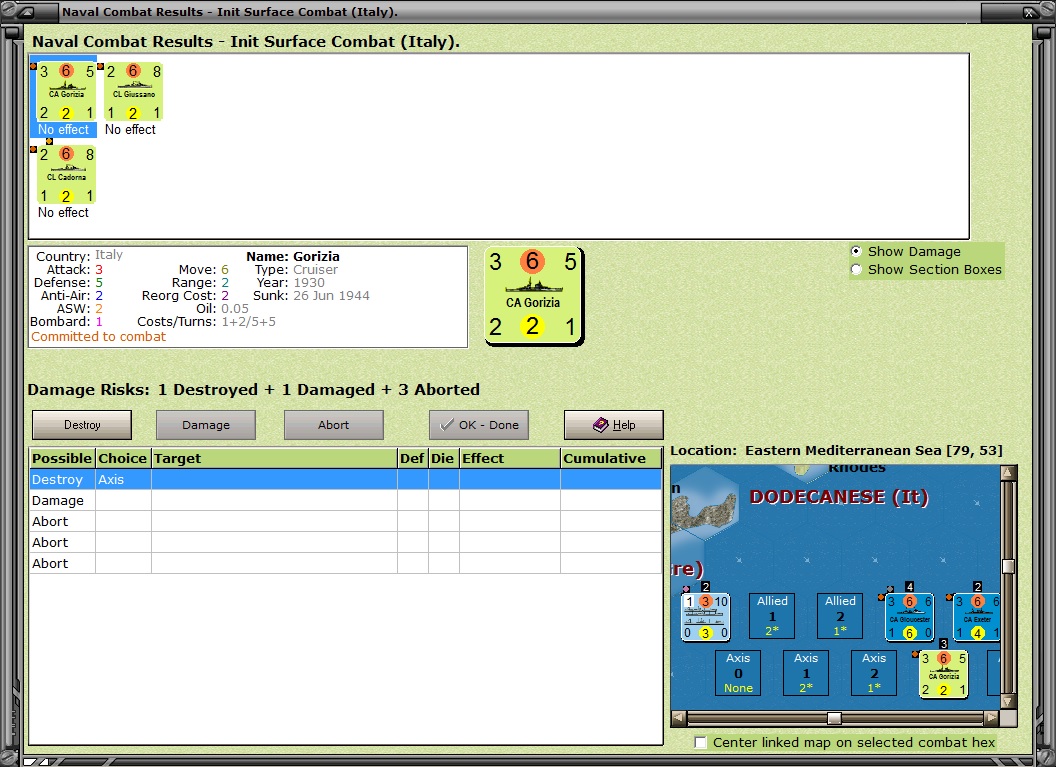Click the DODECANESE (It) map label
The height and width of the screenshot is (767, 1056).
[839, 497]
